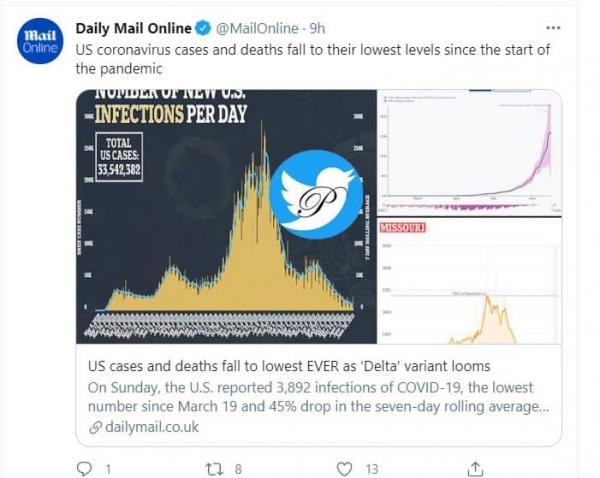Retweet the Daily Mail post
The height and width of the screenshot is (478, 600).
[x=214, y=467]
